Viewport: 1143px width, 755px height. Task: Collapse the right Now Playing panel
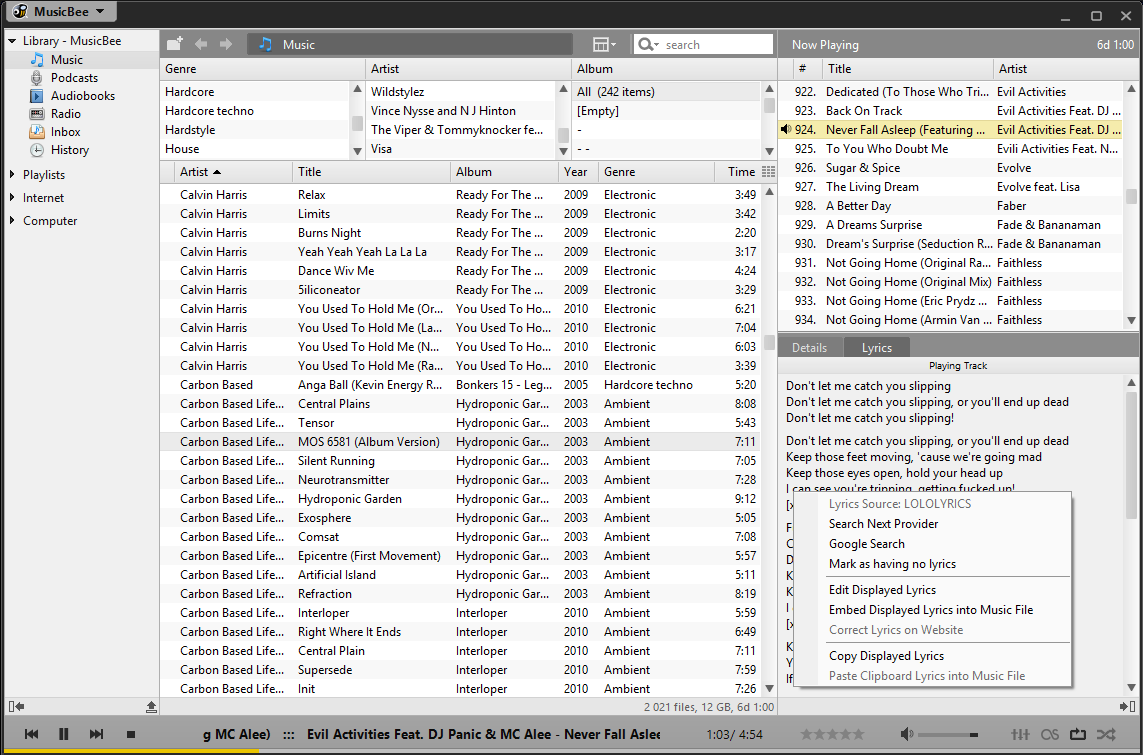(1127, 706)
